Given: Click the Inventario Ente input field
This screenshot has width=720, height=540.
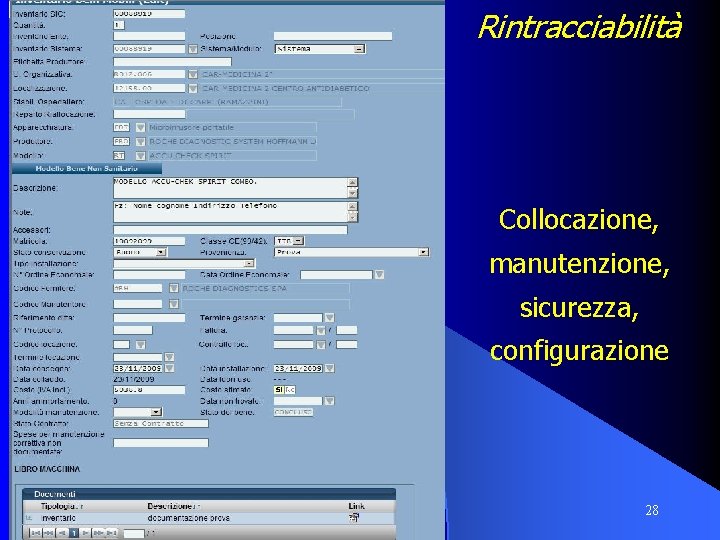Looking at the screenshot, I should (149, 36).
